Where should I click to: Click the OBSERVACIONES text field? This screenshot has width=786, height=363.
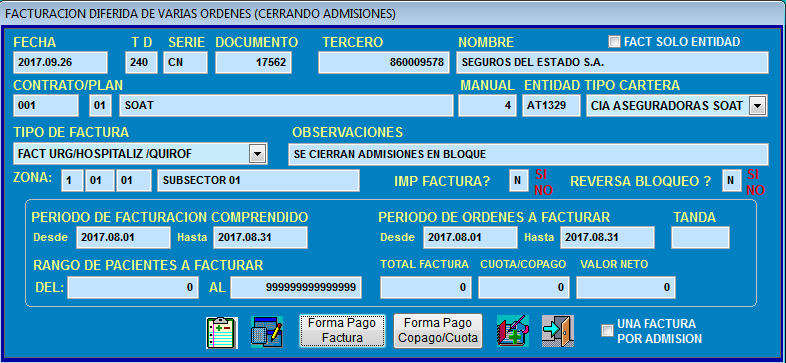click(x=528, y=154)
